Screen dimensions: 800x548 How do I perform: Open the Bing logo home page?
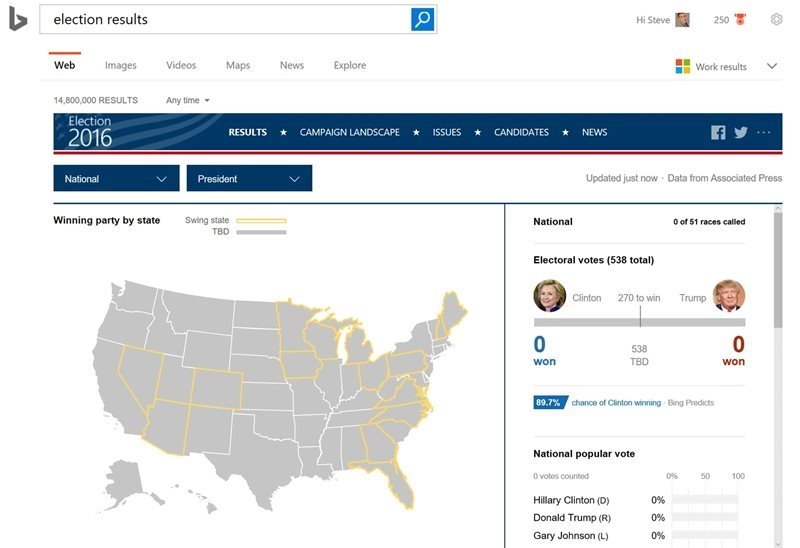coord(18,19)
